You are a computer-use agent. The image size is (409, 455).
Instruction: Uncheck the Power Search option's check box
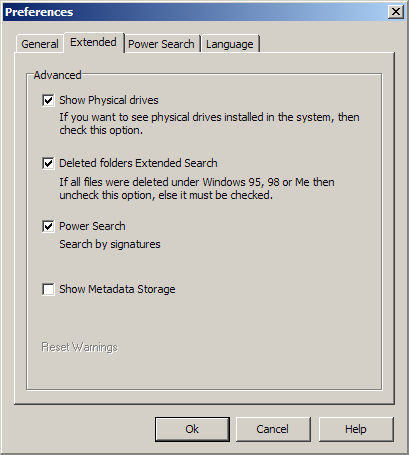pos(48,226)
